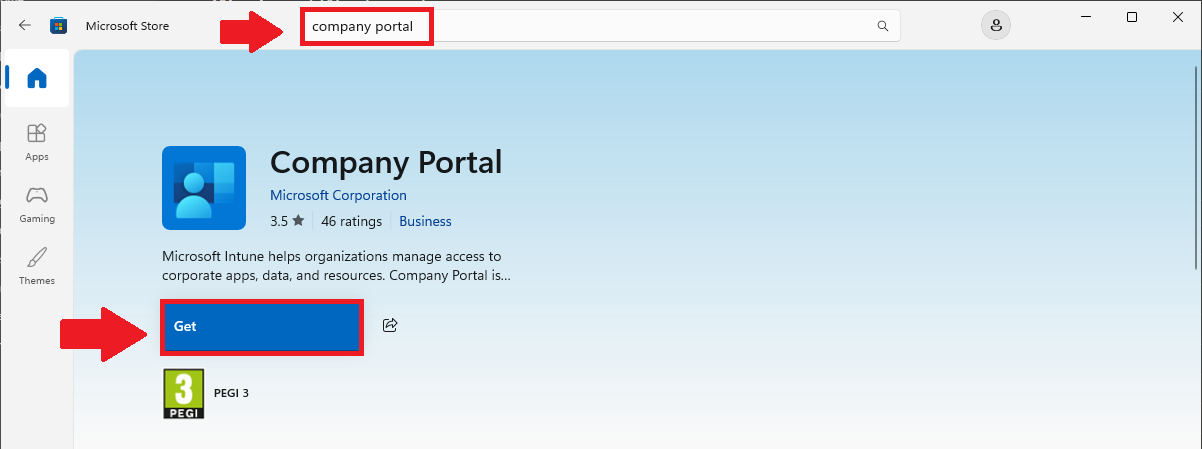Open the Home sidebar icon
Viewport: 1202px width, 449px height.
point(37,78)
